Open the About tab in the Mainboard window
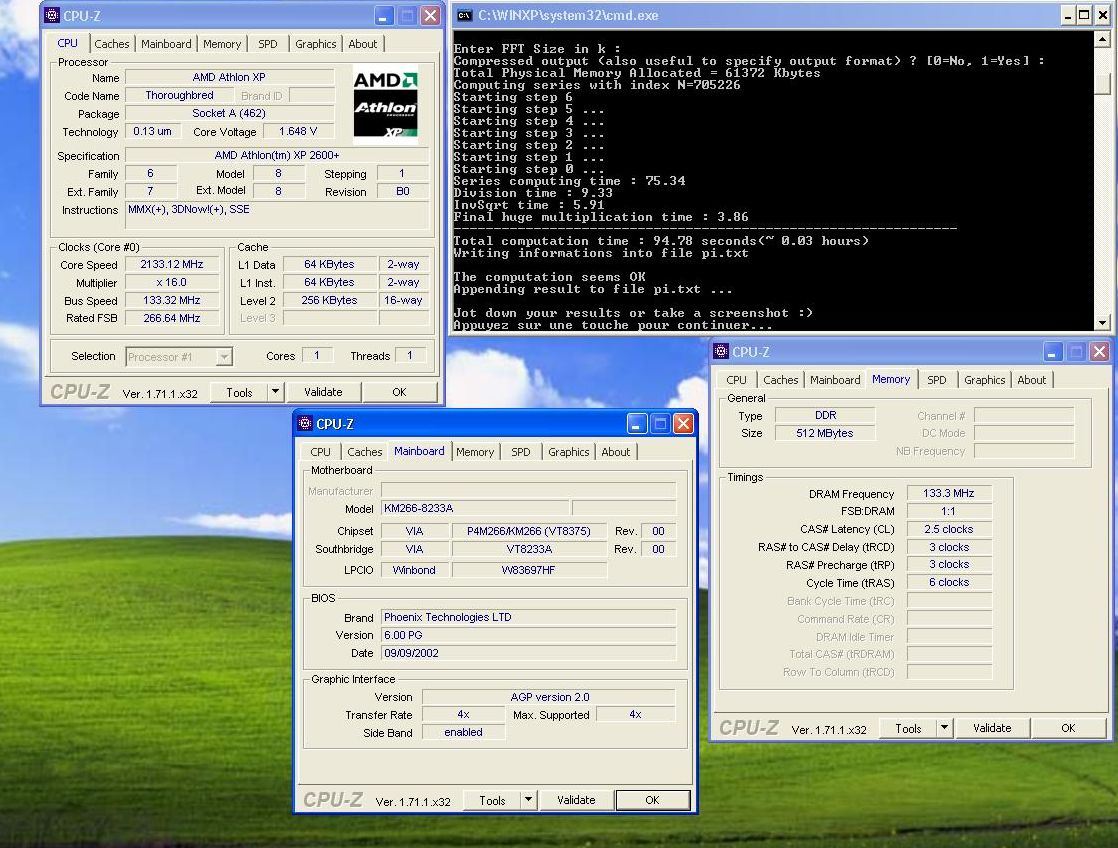 (x=616, y=451)
